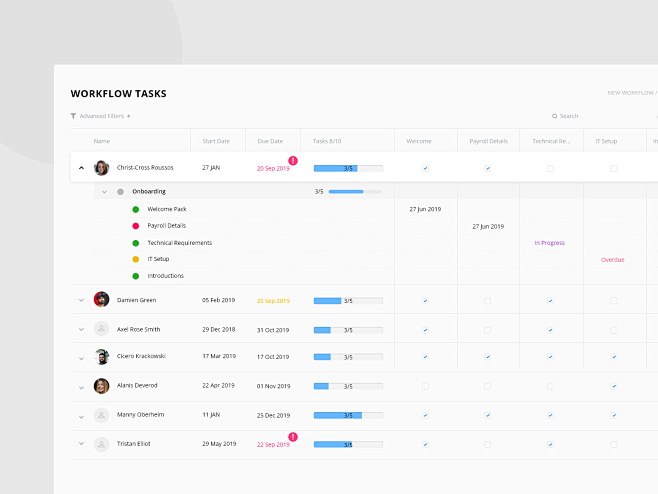Click the New Workflow link
The width and height of the screenshot is (658, 494).
(x=631, y=93)
